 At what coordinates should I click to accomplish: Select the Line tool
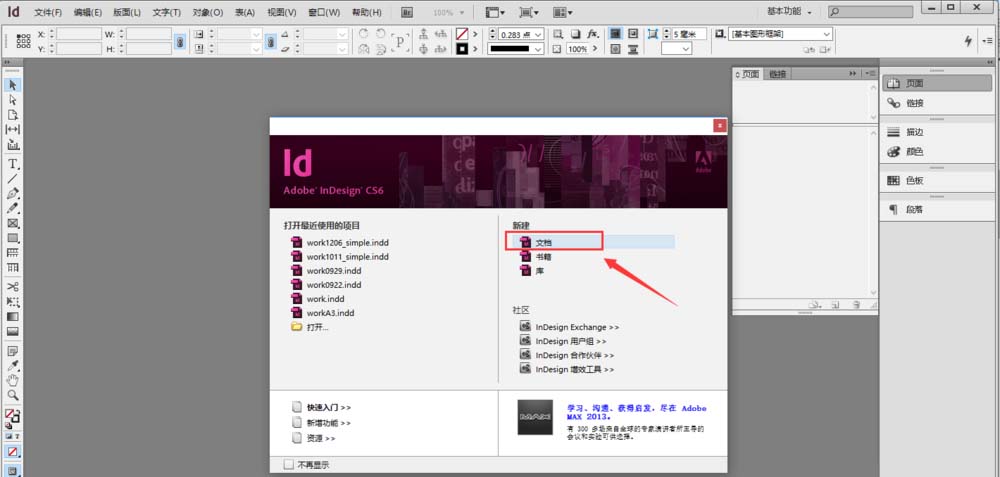coord(13,179)
